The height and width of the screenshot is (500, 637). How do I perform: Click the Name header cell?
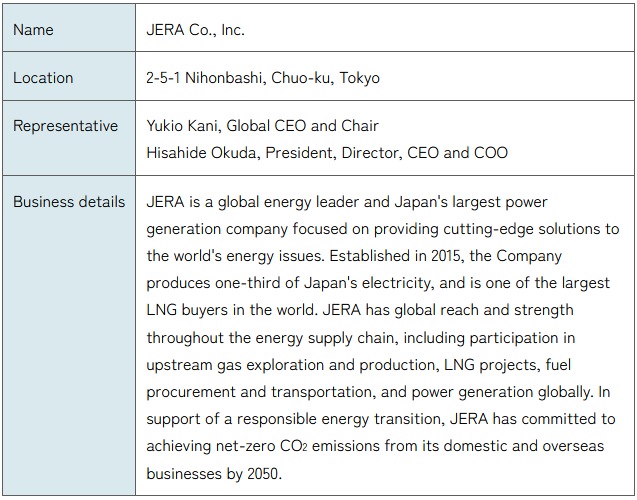[x=69, y=28]
